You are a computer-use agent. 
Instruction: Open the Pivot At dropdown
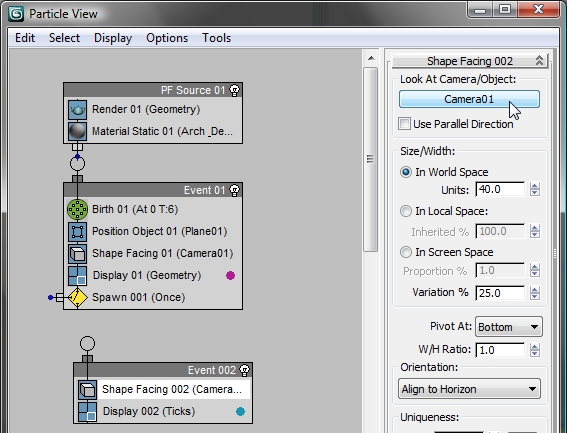508,327
